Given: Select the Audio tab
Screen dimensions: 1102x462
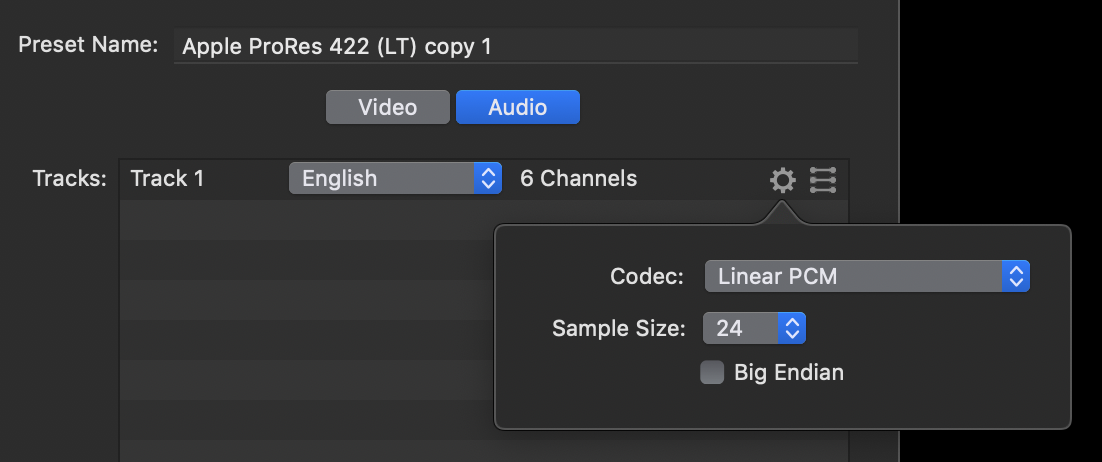Looking at the screenshot, I should pos(518,107).
